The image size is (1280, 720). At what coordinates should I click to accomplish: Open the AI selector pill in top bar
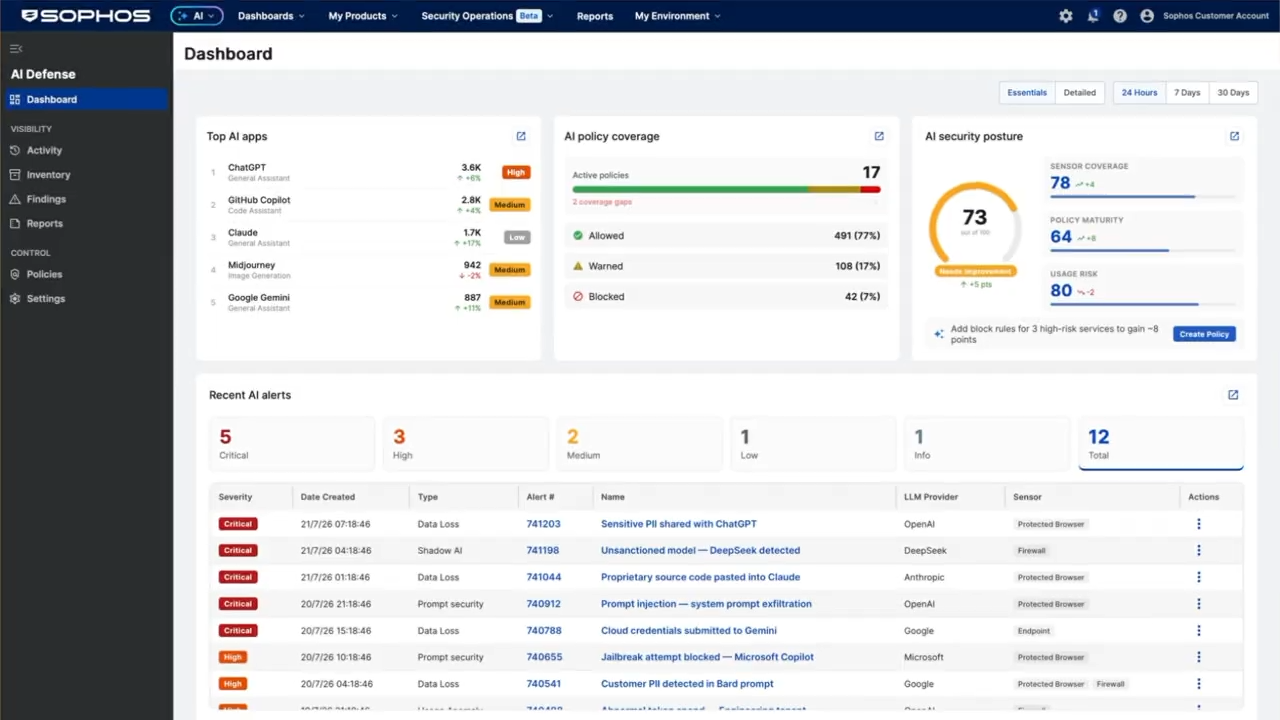click(x=197, y=16)
